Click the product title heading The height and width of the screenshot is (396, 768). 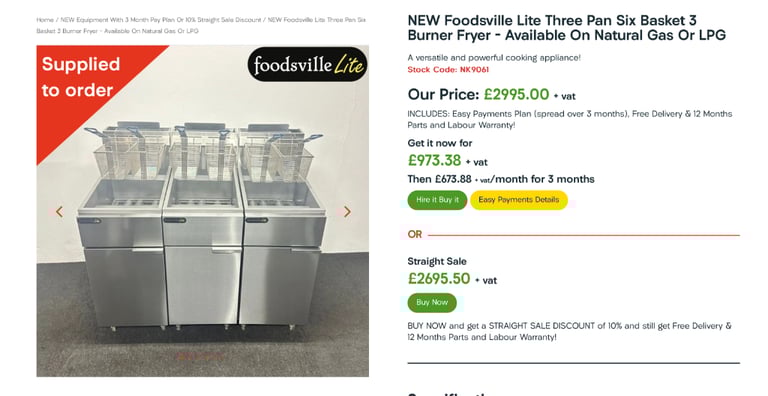pos(567,28)
